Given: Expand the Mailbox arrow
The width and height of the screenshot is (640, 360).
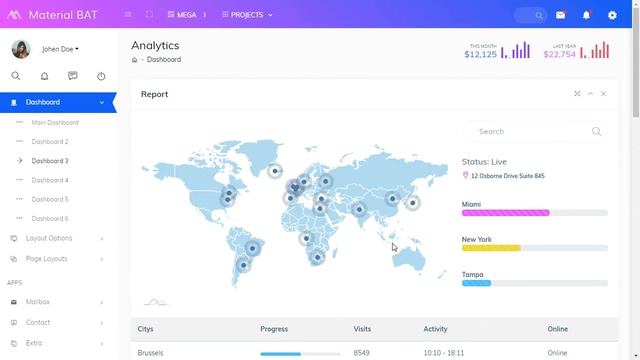Looking at the screenshot, I should pyautogui.click(x=102, y=302).
